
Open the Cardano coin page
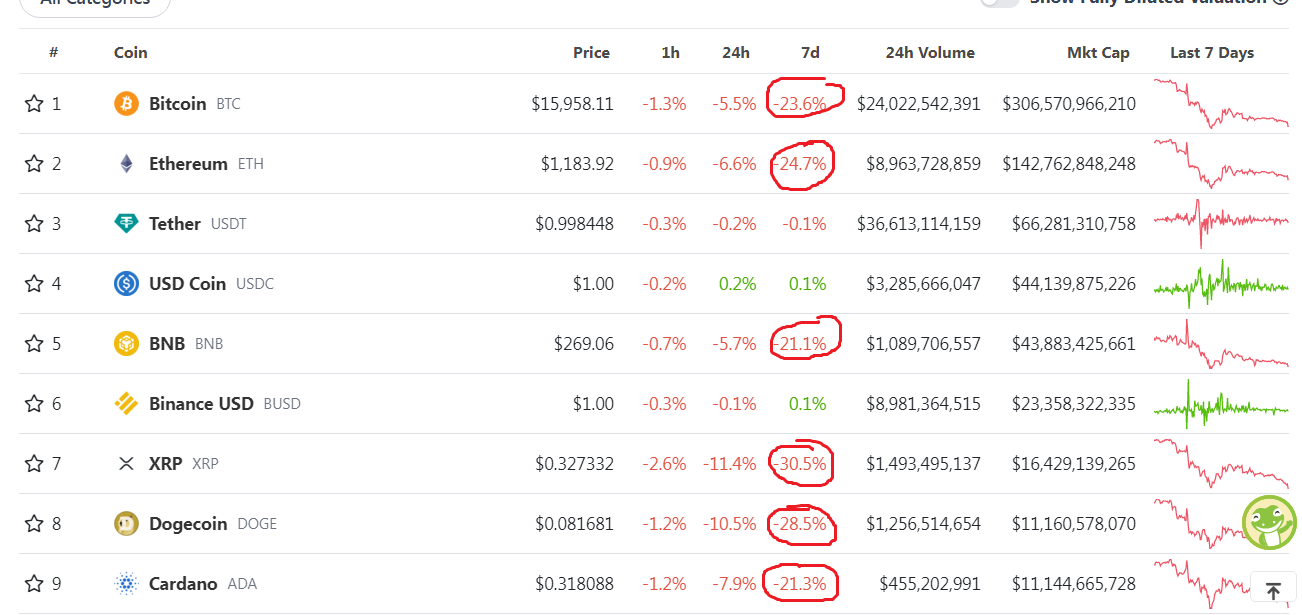click(x=183, y=584)
